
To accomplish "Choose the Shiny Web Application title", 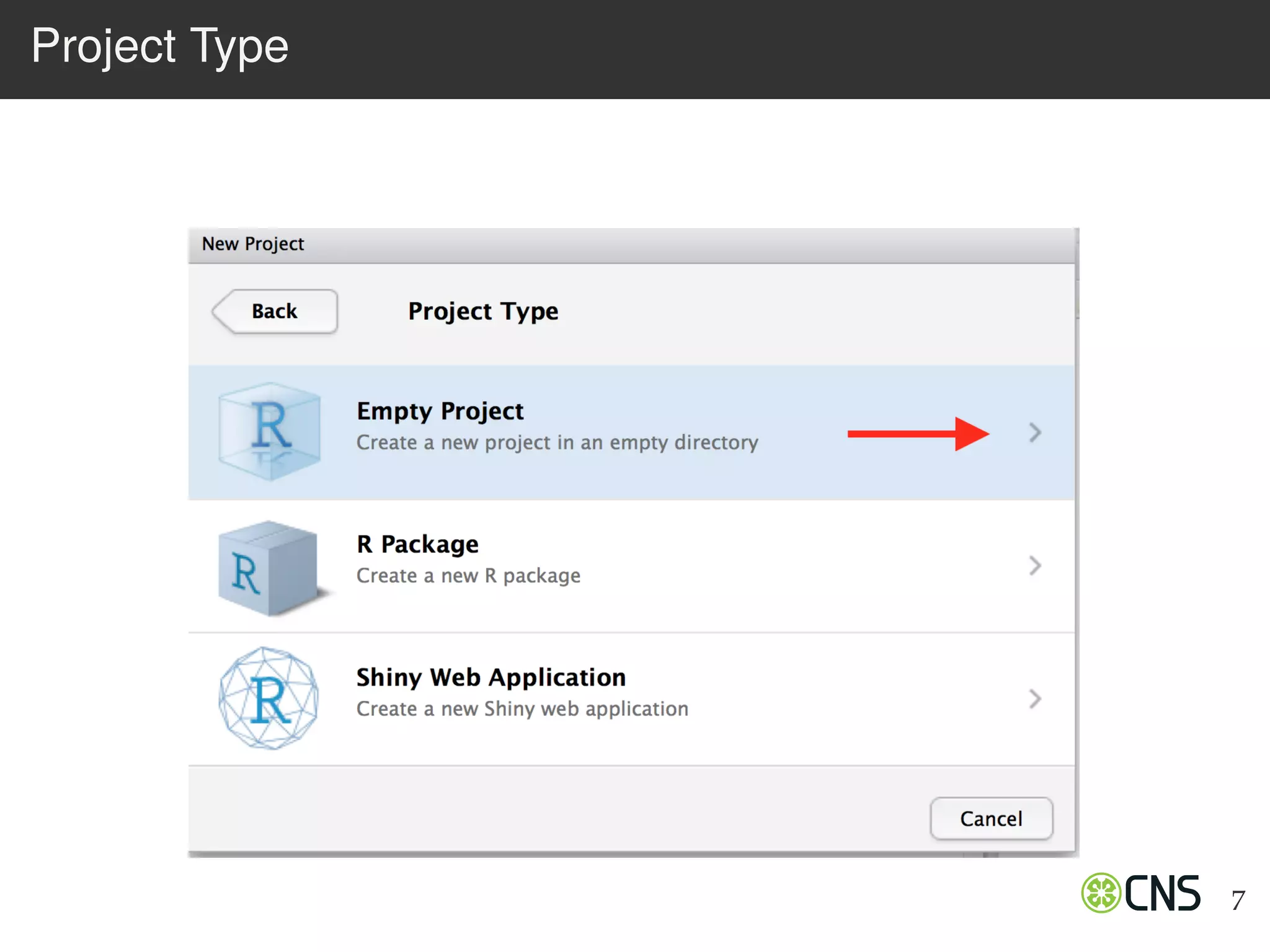I will click(491, 677).
